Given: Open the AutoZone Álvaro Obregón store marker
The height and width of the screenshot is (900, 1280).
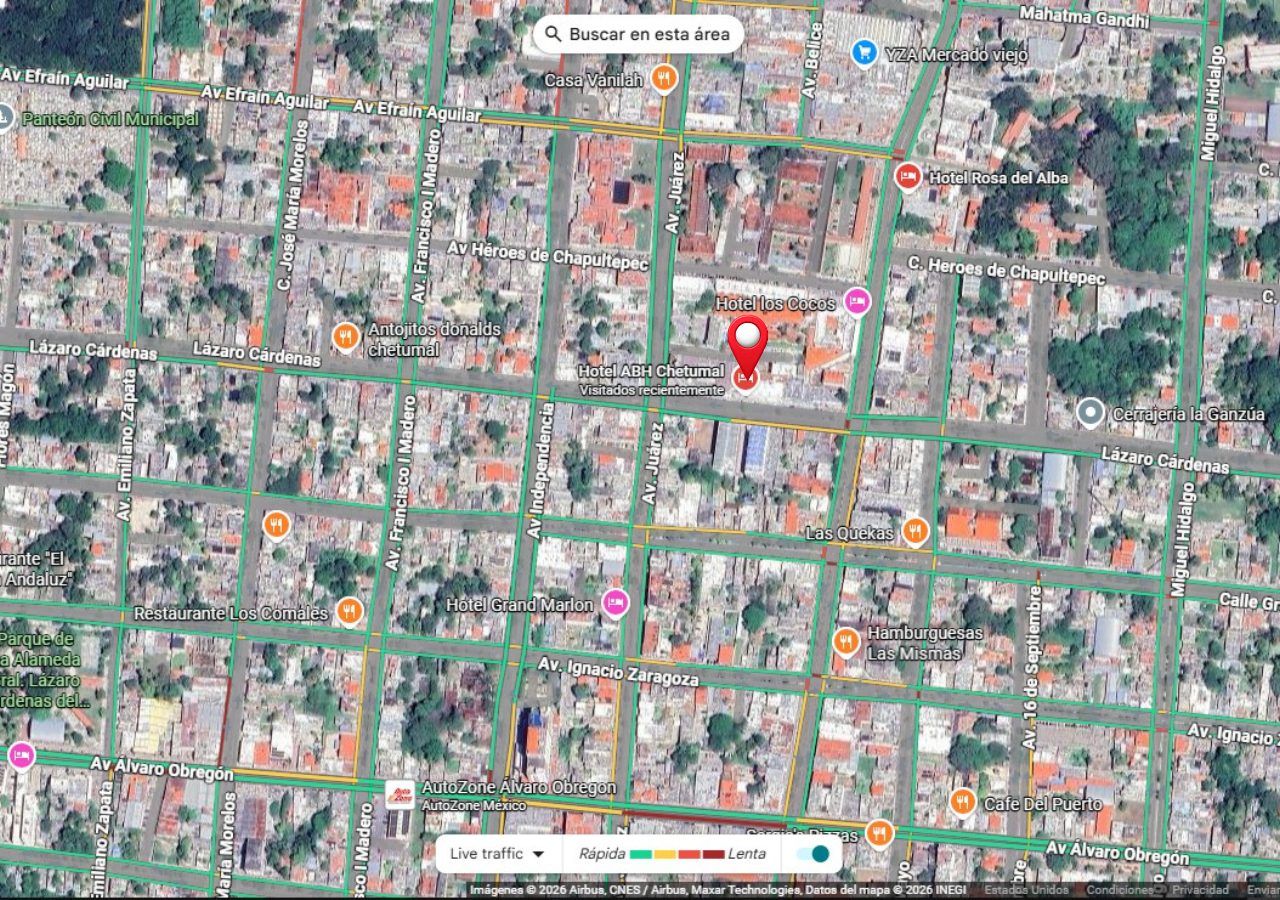Looking at the screenshot, I should click(399, 794).
